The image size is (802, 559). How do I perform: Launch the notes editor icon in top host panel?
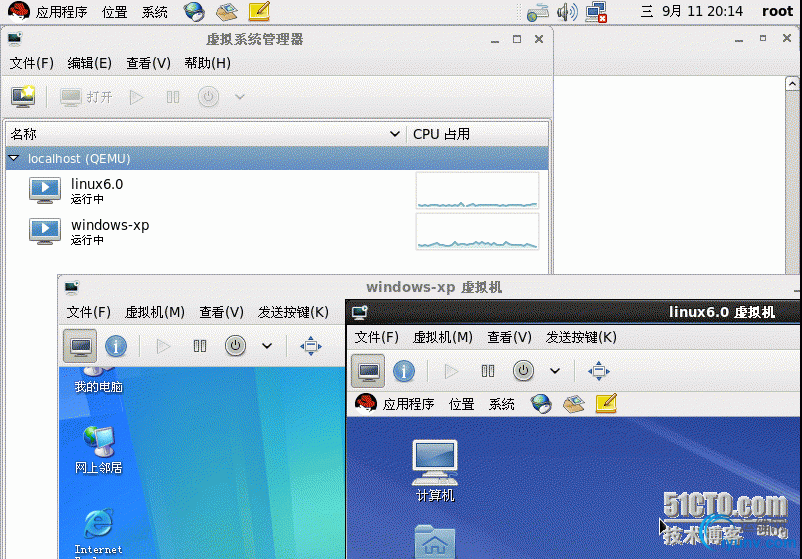pyautogui.click(x=259, y=11)
